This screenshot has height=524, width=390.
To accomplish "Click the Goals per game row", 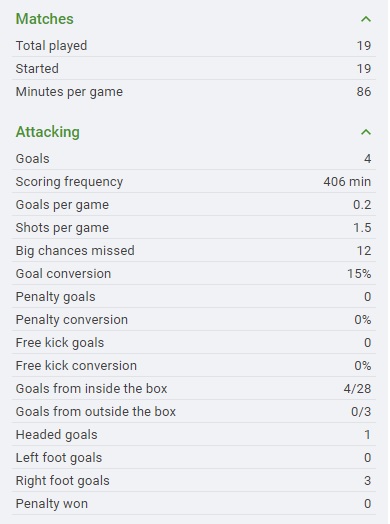I will (x=194, y=205).
